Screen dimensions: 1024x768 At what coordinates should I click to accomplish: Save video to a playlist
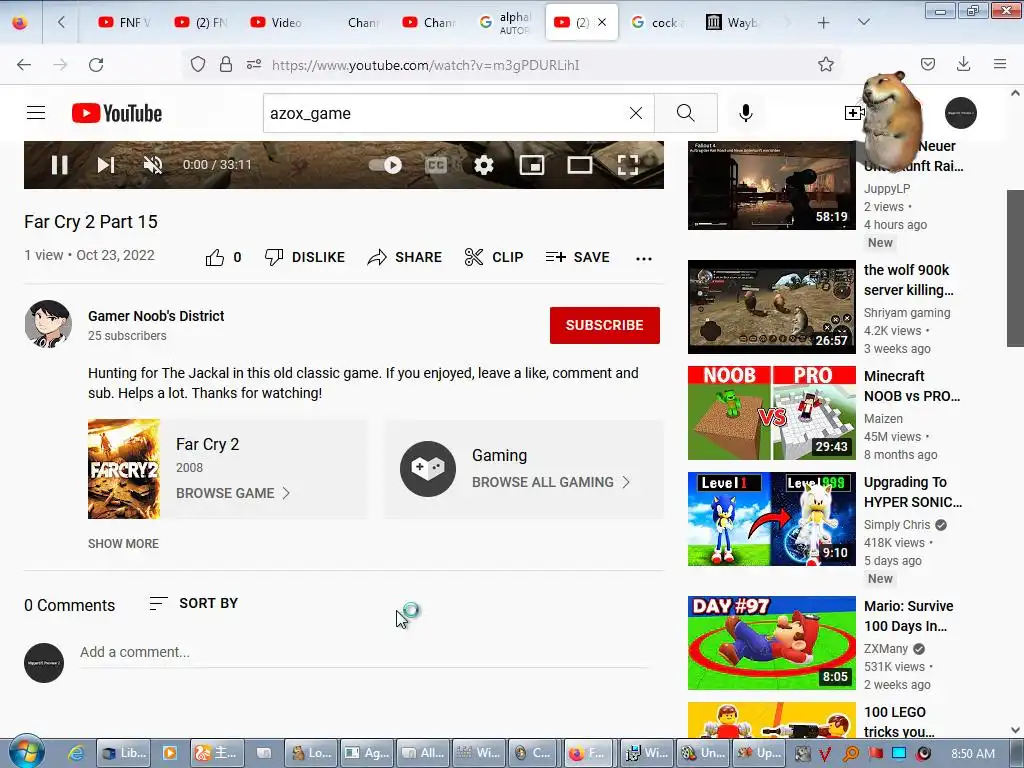pyautogui.click(x=577, y=257)
